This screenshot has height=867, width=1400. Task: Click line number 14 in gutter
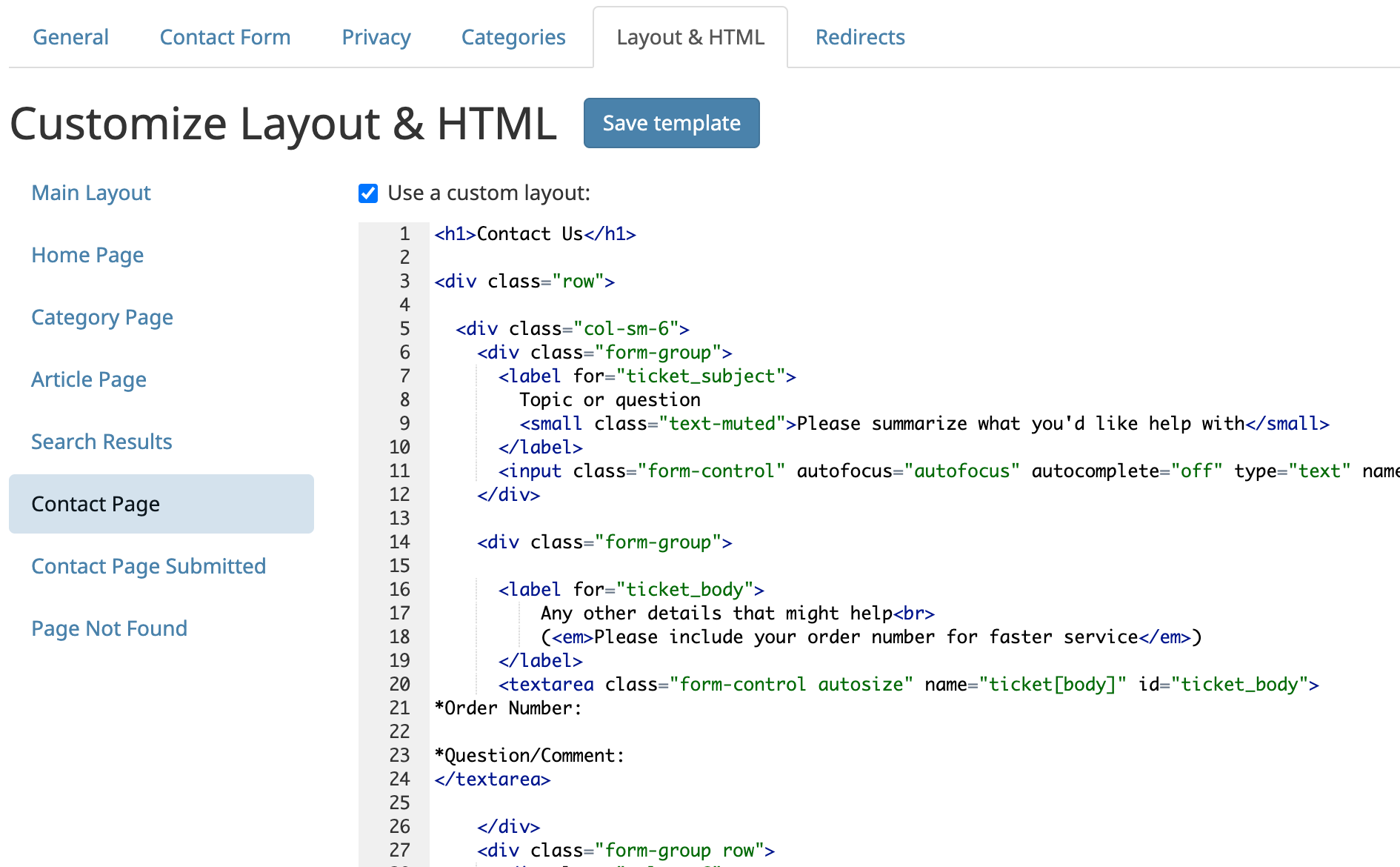click(x=399, y=542)
